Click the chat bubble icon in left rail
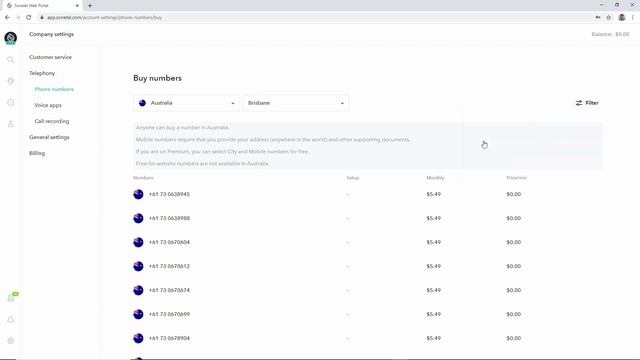640x360 pixels. click(11, 102)
